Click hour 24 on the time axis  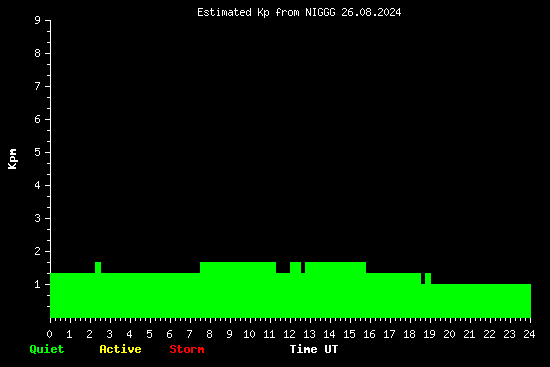[529, 334]
